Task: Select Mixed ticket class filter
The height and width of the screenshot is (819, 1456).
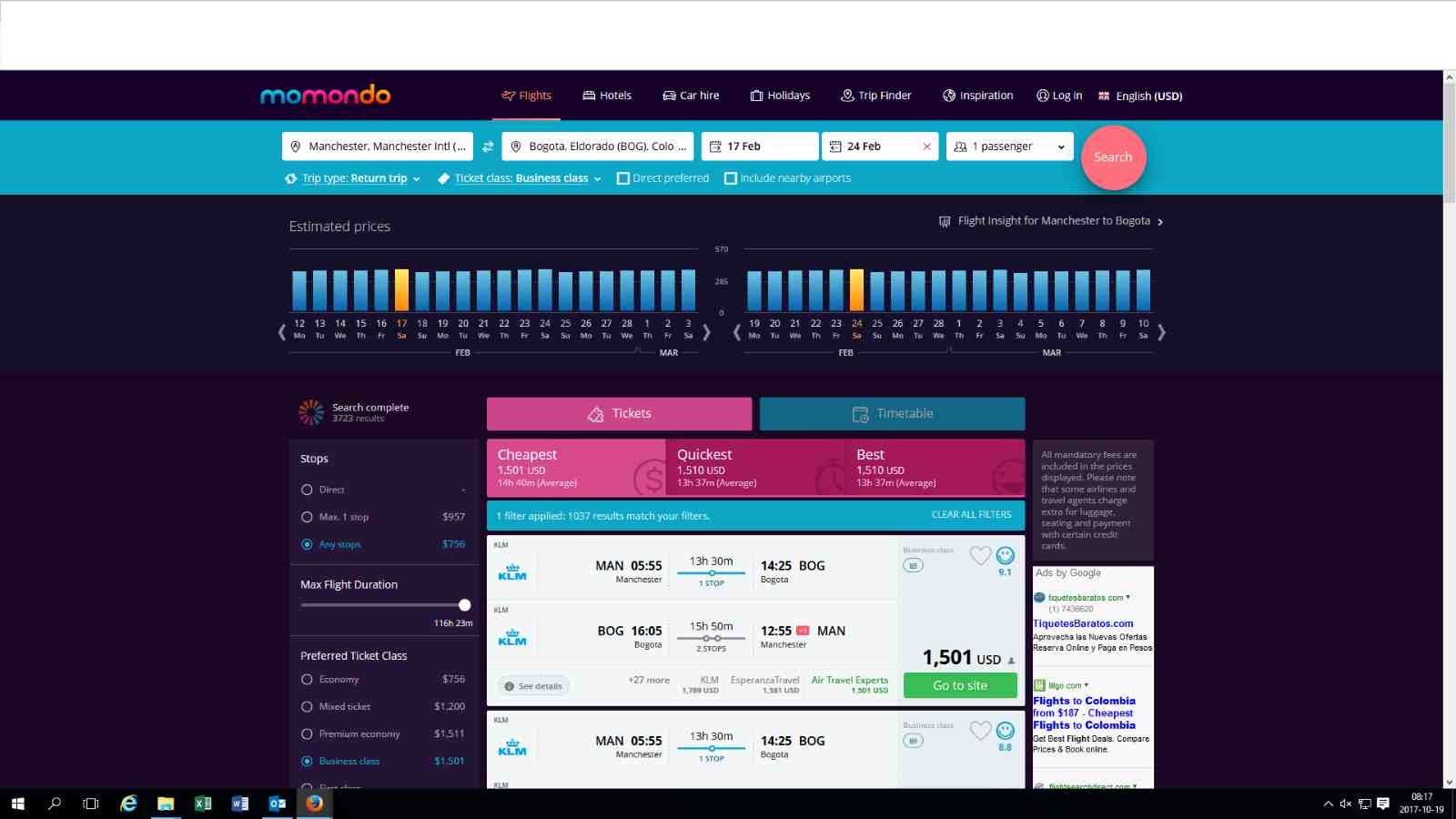Action: pos(307,706)
